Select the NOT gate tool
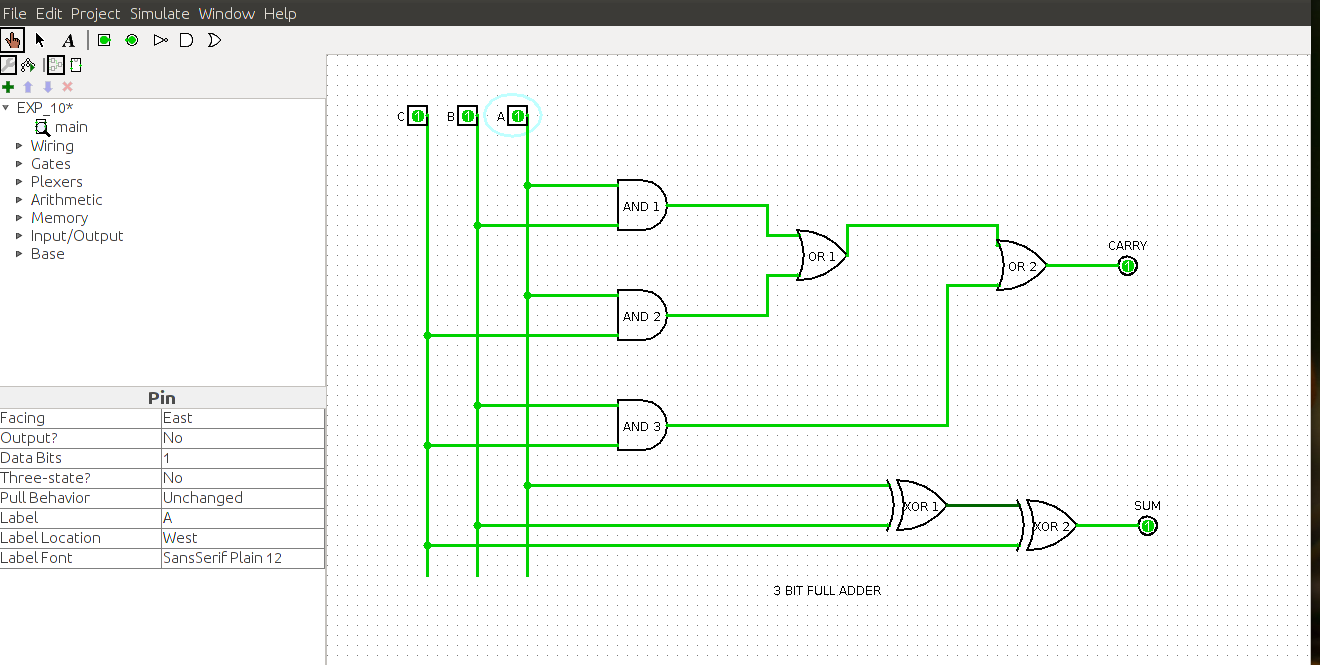The height and width of the screenshot is (665, 1320). point(160,40)
